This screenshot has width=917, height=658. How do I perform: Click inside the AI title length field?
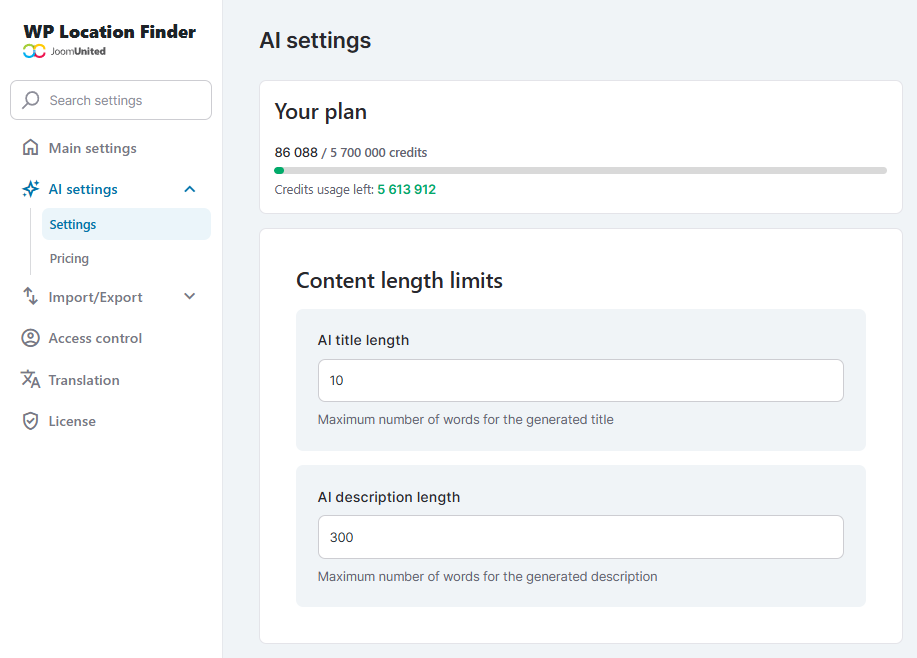tap(580, 380)
